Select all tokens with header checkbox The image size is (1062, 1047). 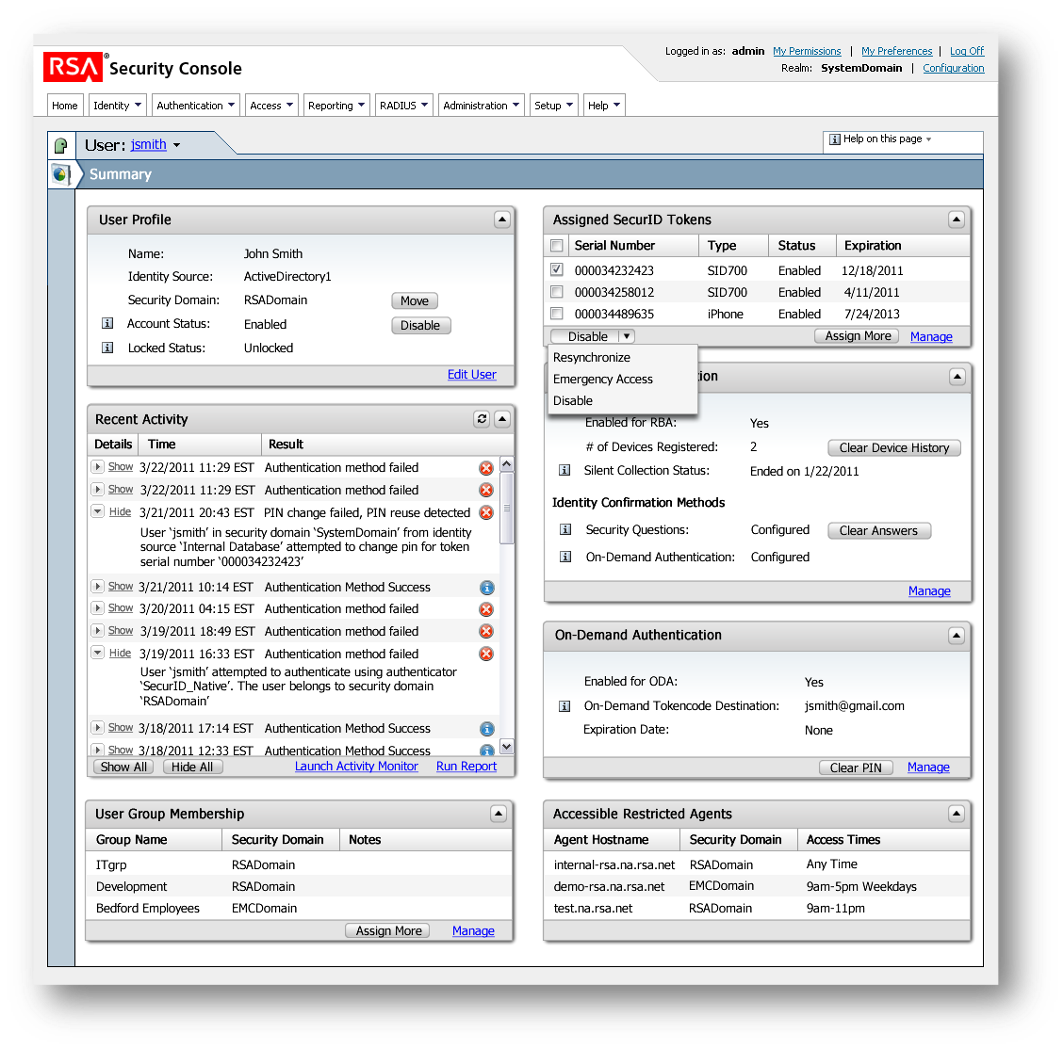pos(557,245)
